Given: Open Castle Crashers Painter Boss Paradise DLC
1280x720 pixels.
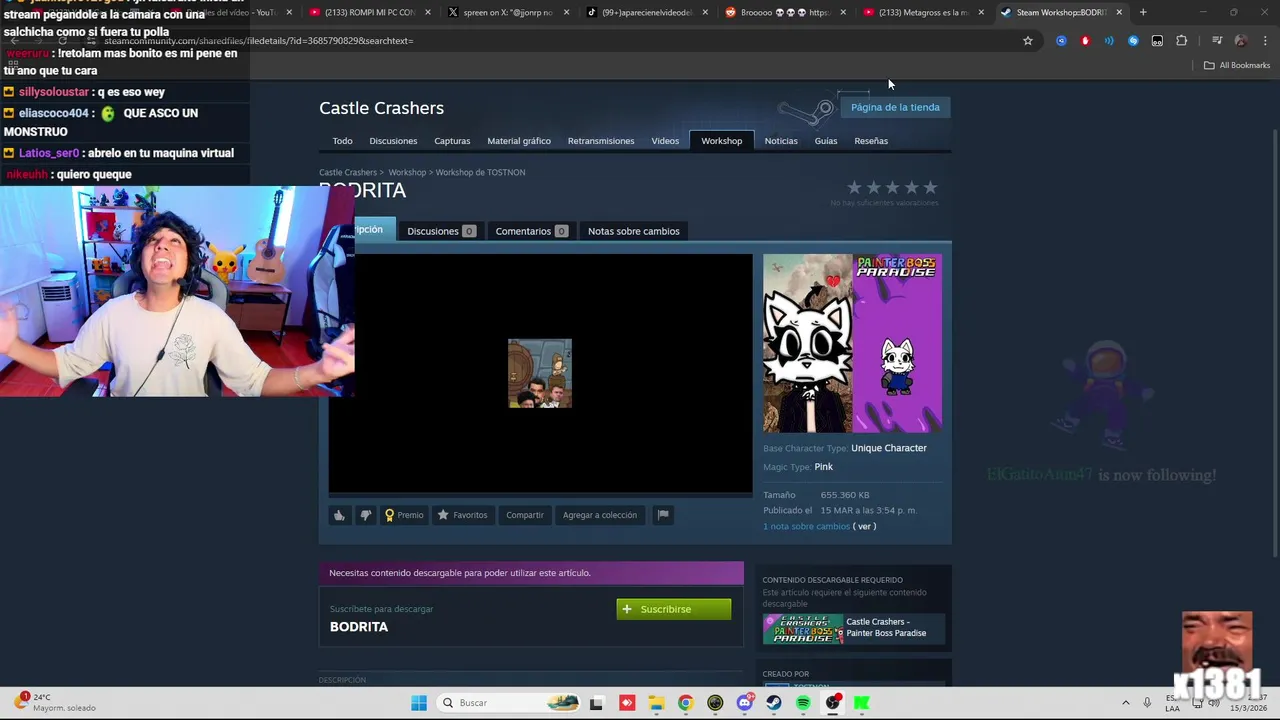Looking at the screenshot, I should (853, 628).
